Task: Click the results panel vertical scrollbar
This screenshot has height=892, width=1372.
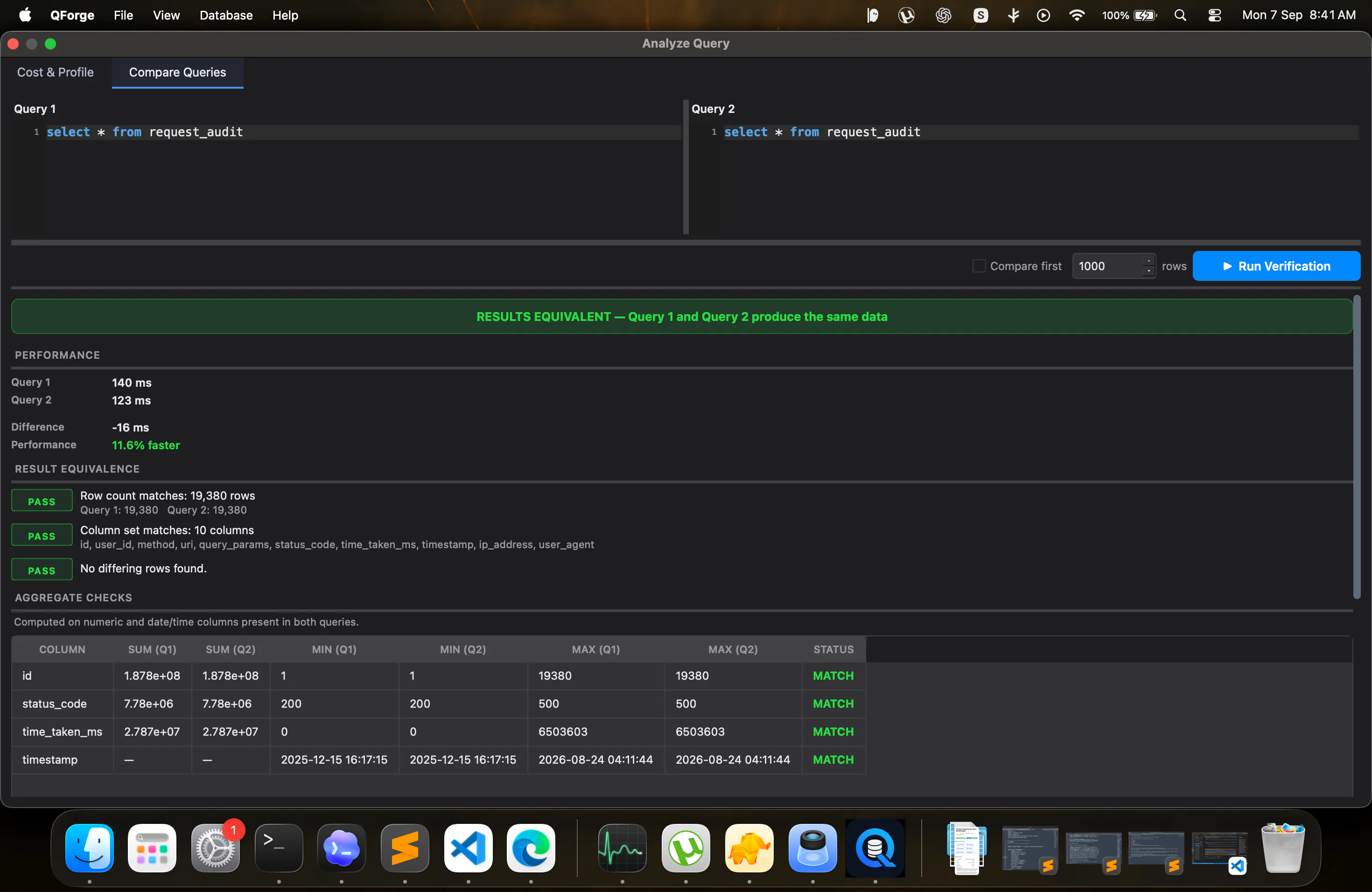Action: click(1357, 446)
